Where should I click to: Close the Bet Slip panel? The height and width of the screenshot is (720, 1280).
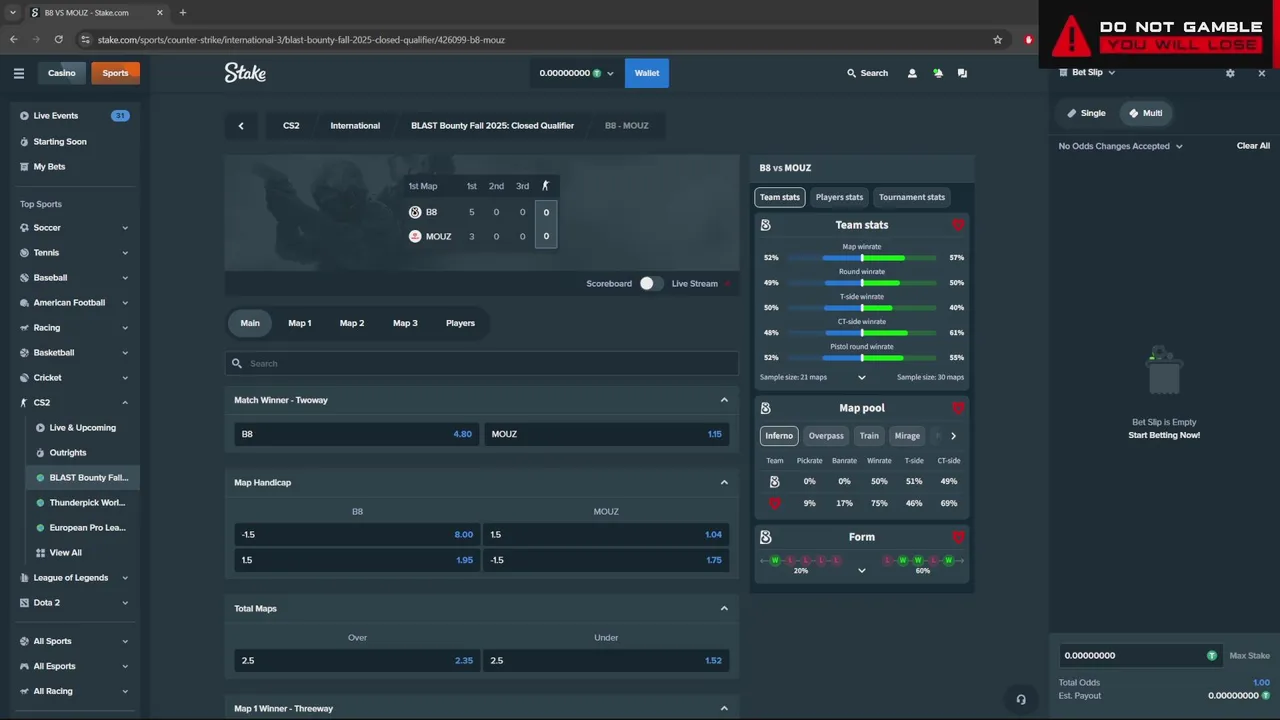click(1262, 73)
